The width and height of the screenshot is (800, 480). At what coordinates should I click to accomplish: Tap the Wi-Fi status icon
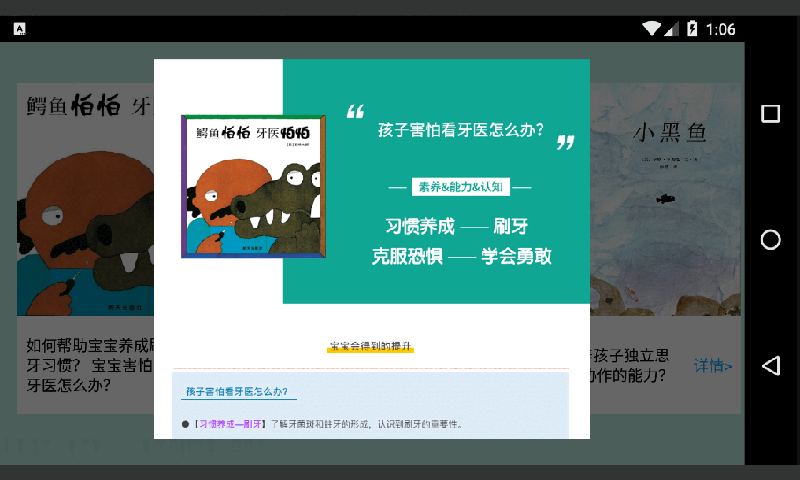point(652,29)
